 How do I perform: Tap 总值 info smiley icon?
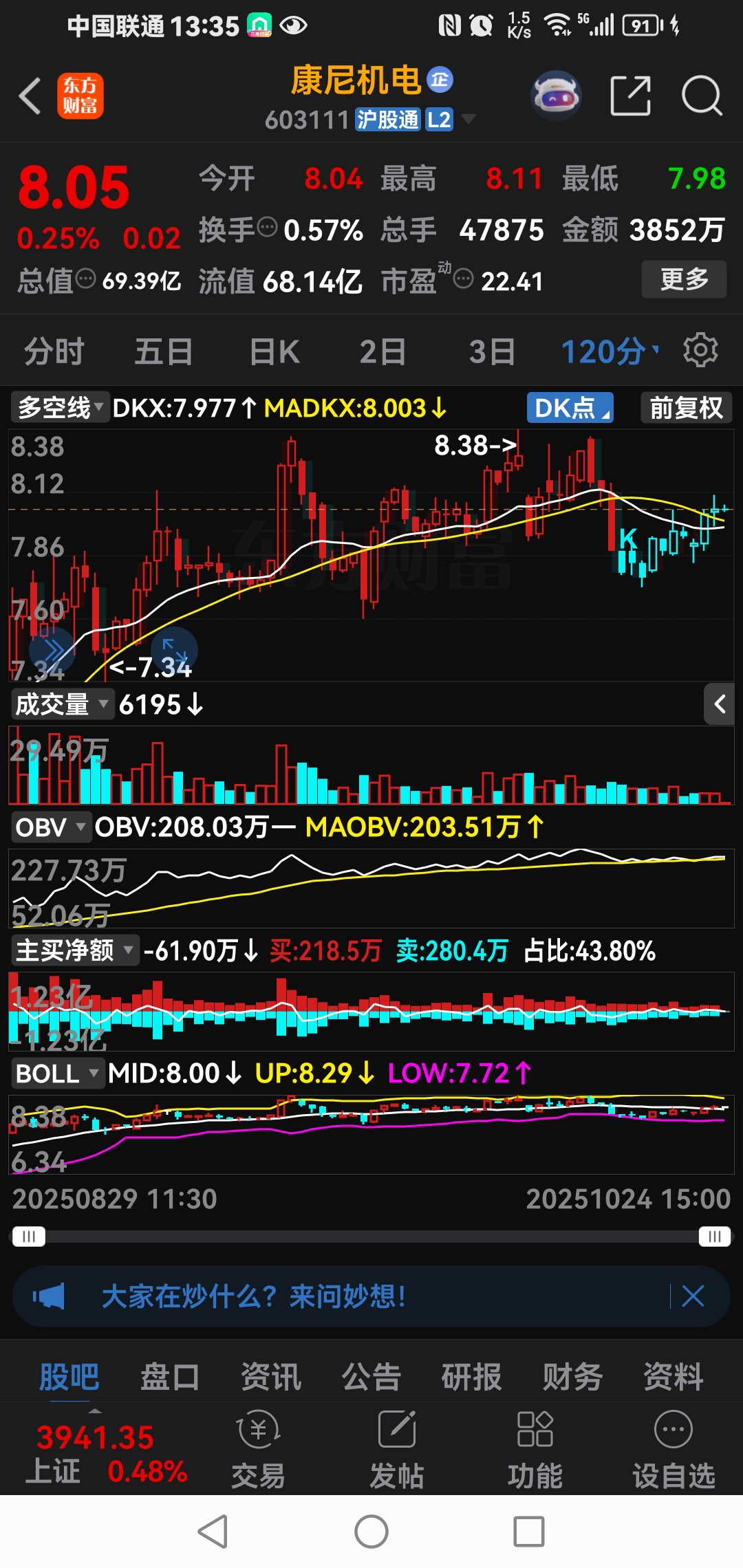pos(85,279)
